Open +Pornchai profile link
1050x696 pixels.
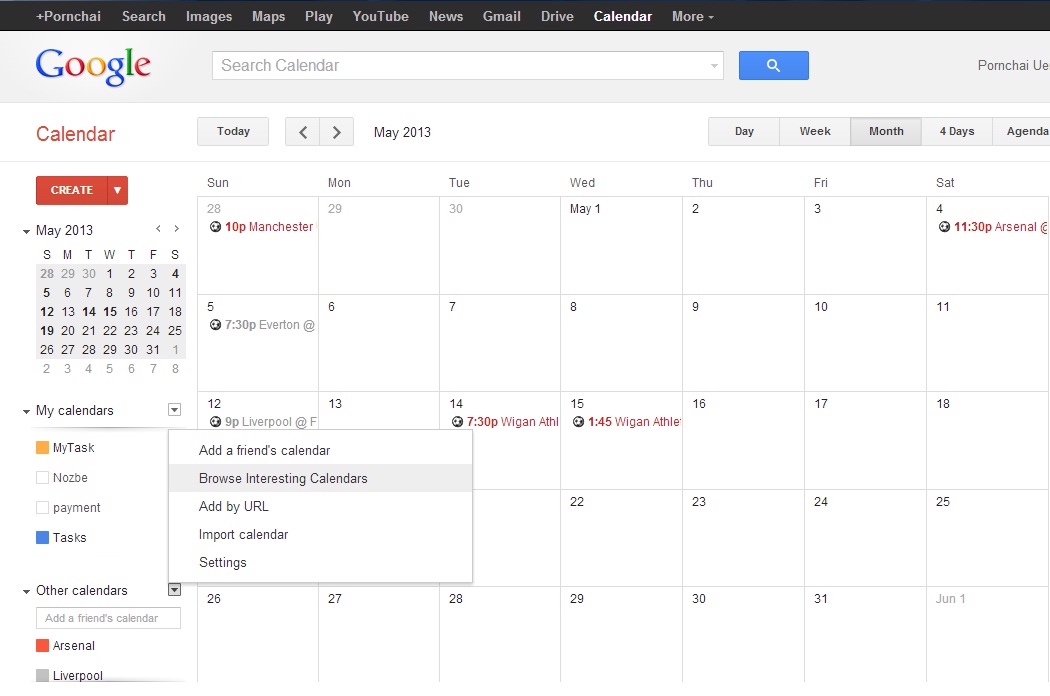pos(68,16)
